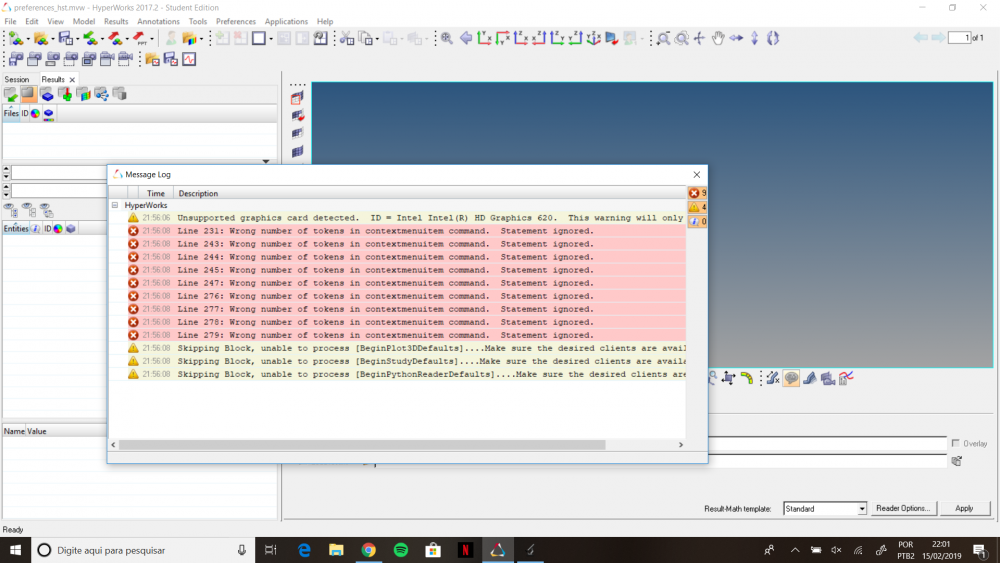
Task: Open Spotify from the taskbar
Action: 401,550
